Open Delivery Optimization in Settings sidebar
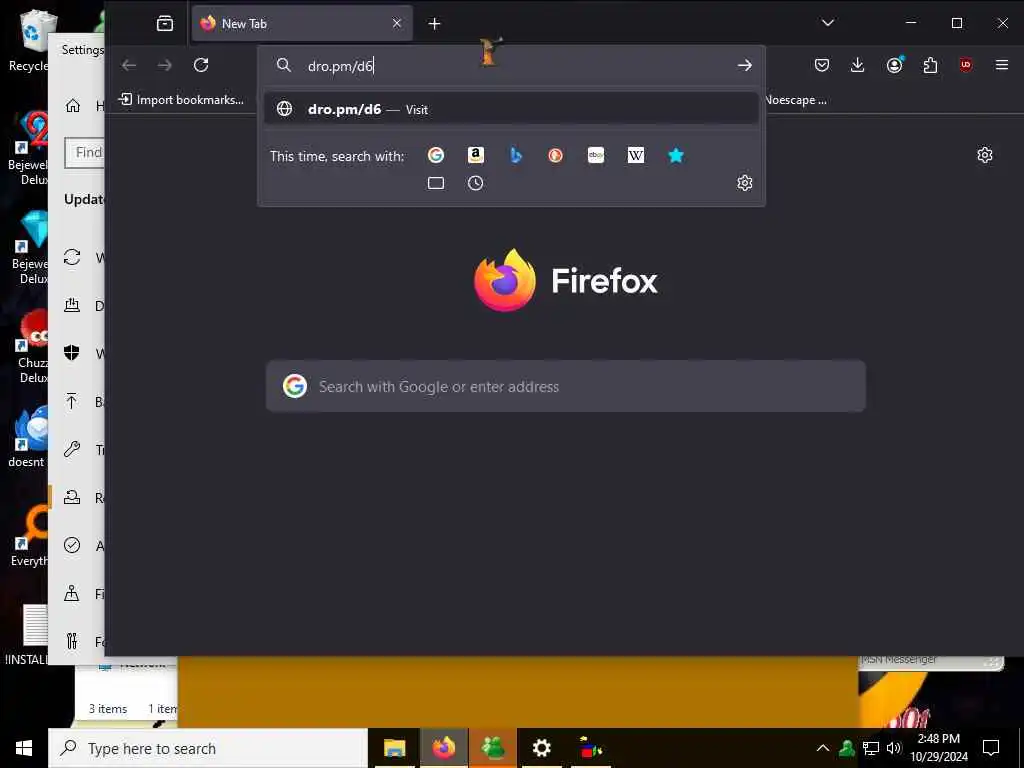The width and height of the screenshot is (1024, 768). pyautogui.click(x=72, y=306)
